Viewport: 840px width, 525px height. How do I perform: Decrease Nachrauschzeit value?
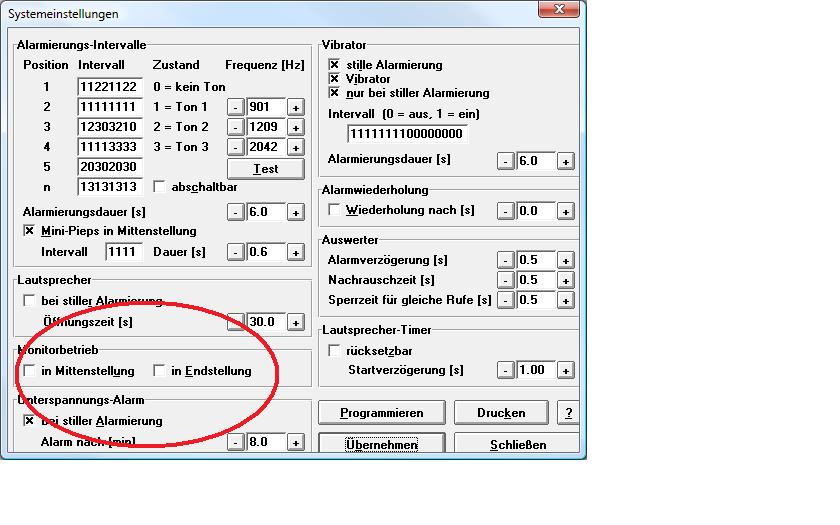(x=506, y=280)
